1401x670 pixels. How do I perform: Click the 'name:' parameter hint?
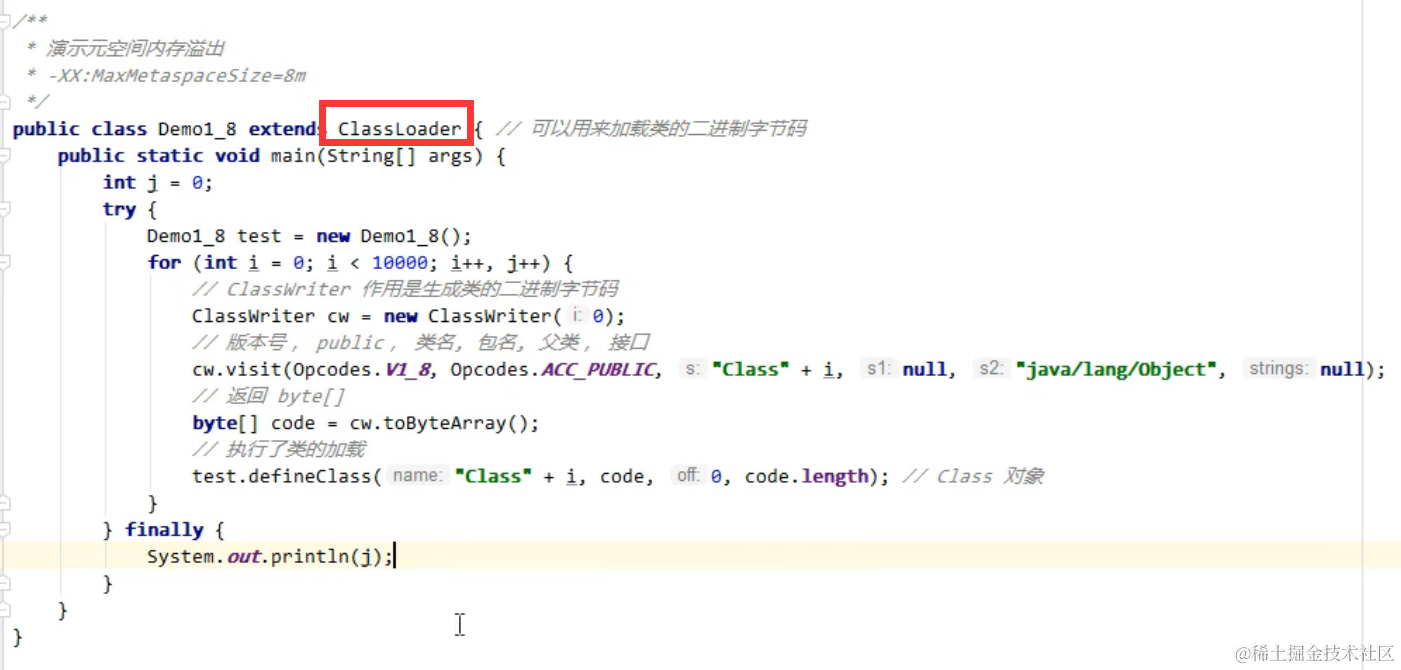(x=418, y=476)
